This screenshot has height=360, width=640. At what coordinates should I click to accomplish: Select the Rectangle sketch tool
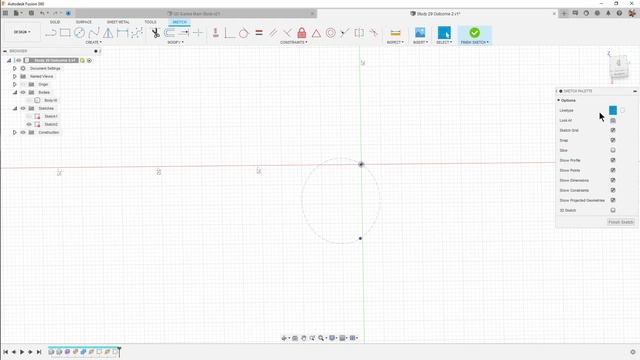pos(65,33)
